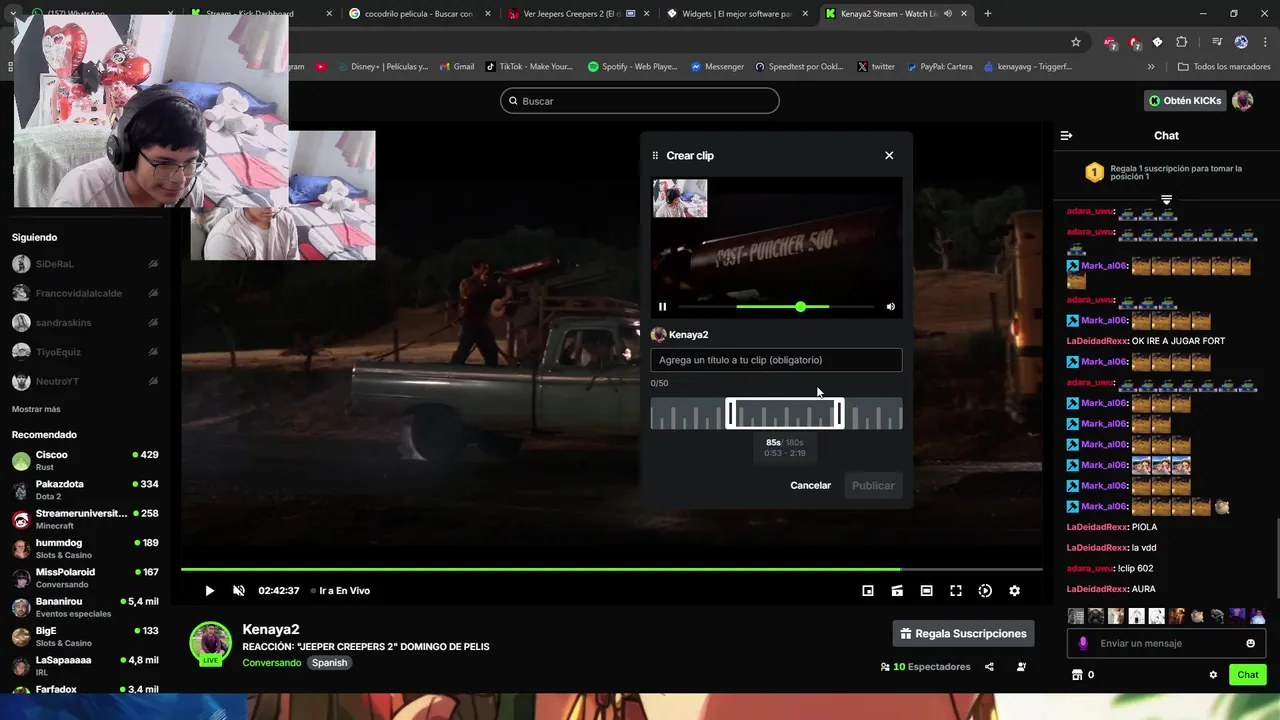Click the chat scroll-to-bottom indicator
The image size is (1280, 720).
point(1166,200)
